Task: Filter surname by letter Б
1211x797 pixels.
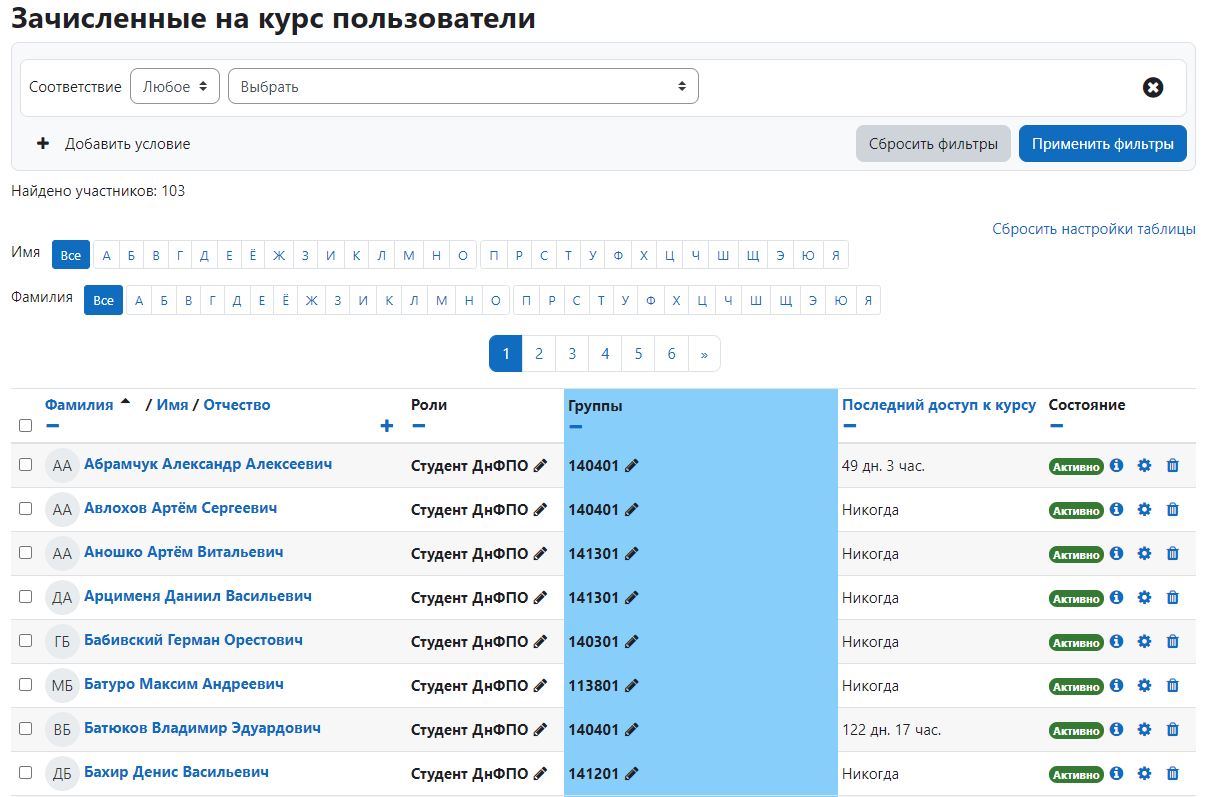Action: [163, 301]
